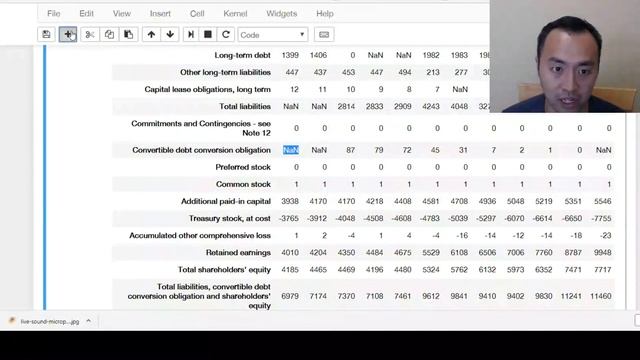
Task: Open the Cell menu
Action: point(197,13)
